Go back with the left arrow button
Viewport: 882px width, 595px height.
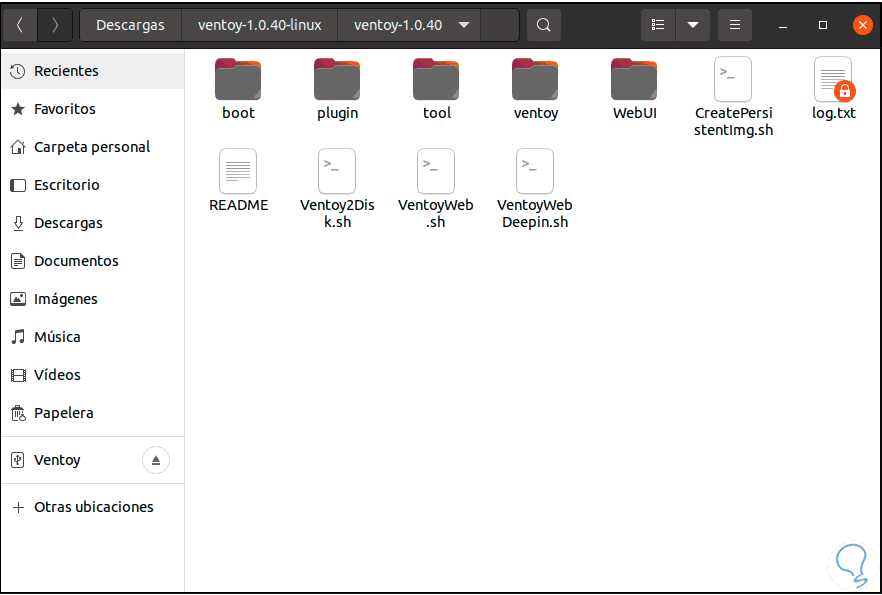click(20, 25)
